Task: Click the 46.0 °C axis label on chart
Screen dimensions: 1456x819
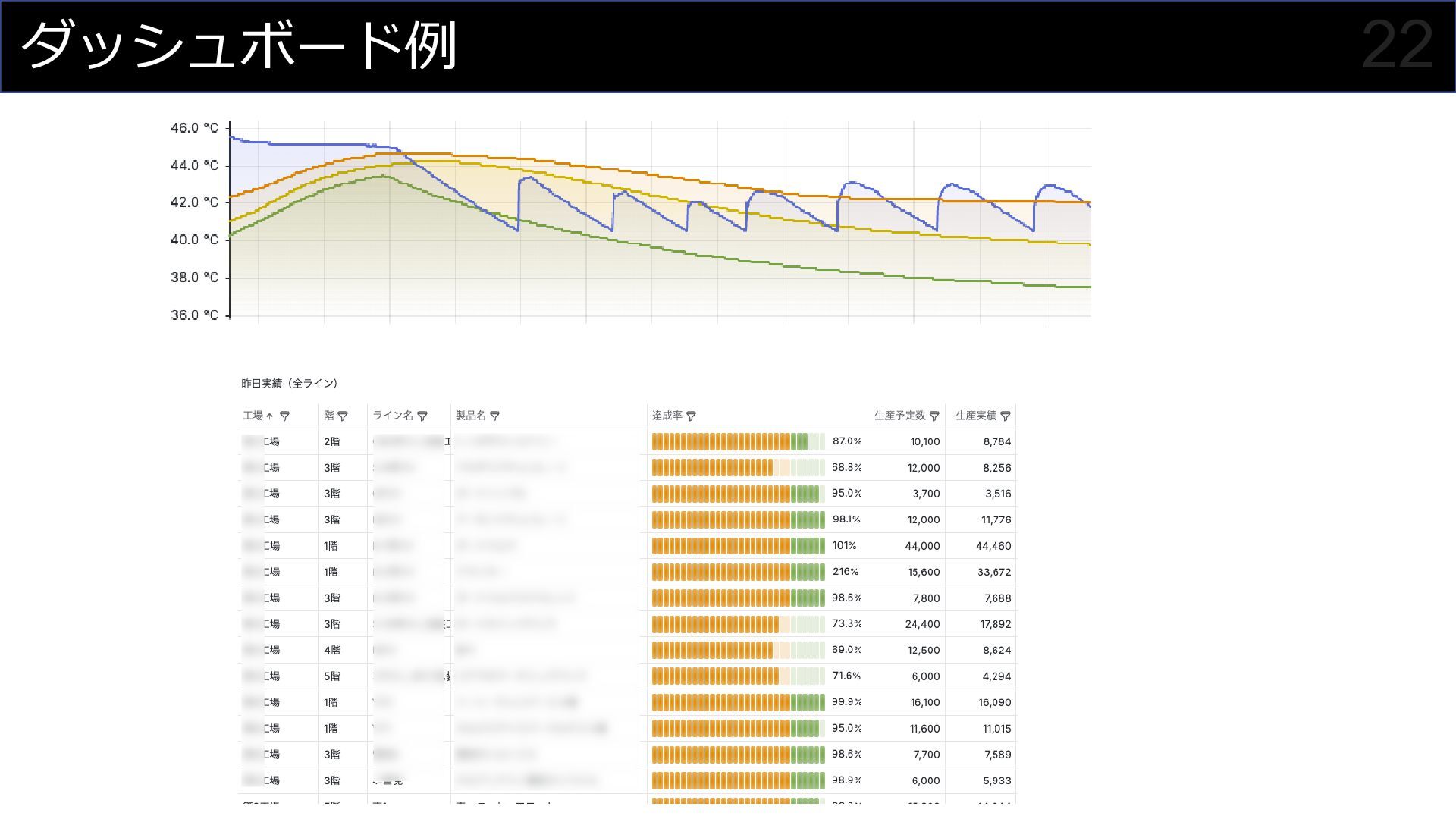Action: pos(194,128)
